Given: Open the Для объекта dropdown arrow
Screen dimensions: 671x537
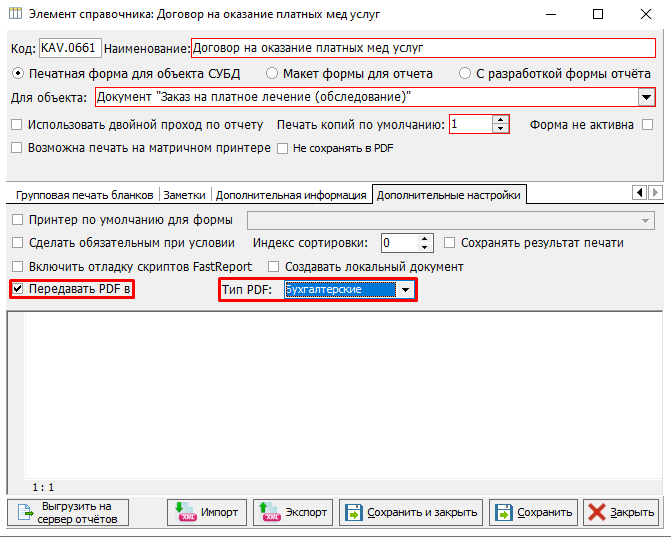Looking at the screenshot, I should tap(646, 97).
